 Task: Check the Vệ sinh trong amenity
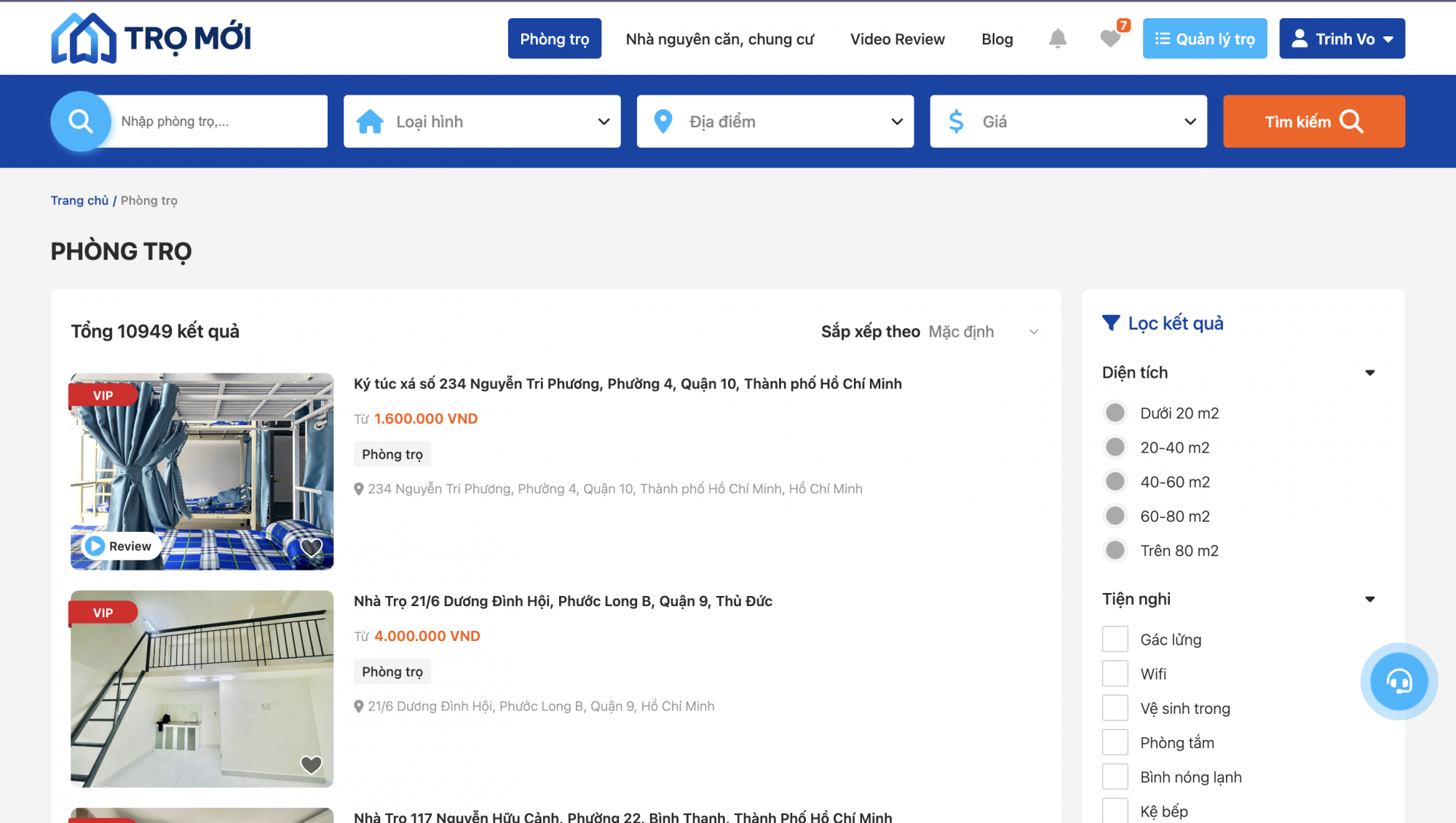1115,707
